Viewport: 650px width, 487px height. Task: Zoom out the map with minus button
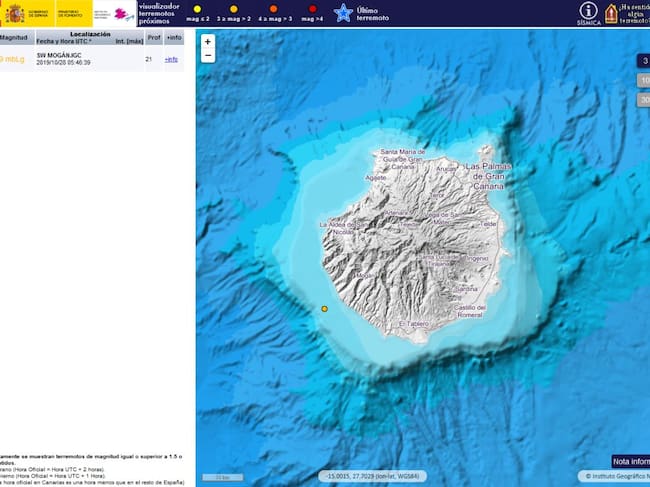coord(207,56)
